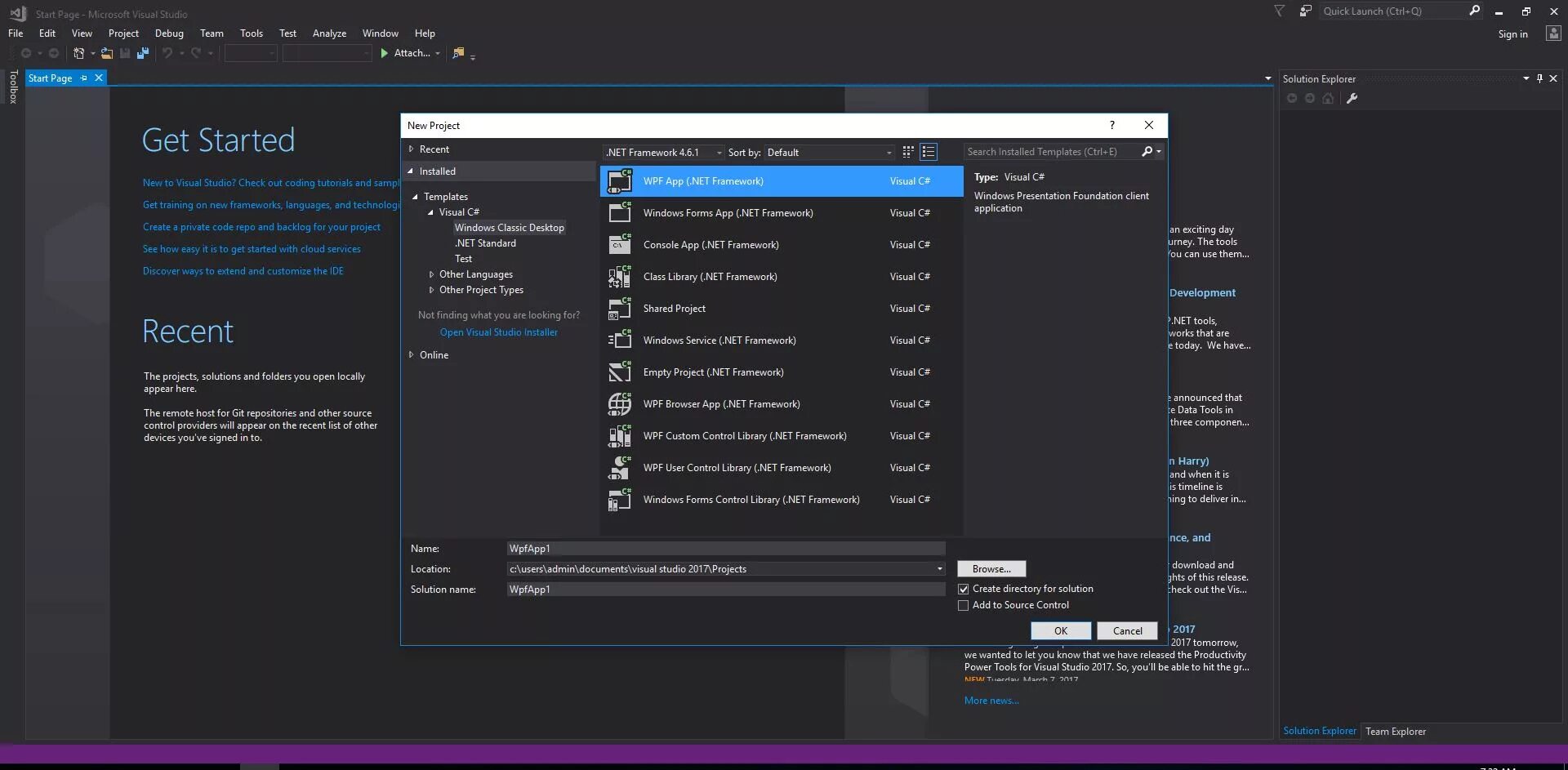This screenshot has width=1568, height=770.
Task: Uncheck Create directory for solution
Action: (964, 589)
